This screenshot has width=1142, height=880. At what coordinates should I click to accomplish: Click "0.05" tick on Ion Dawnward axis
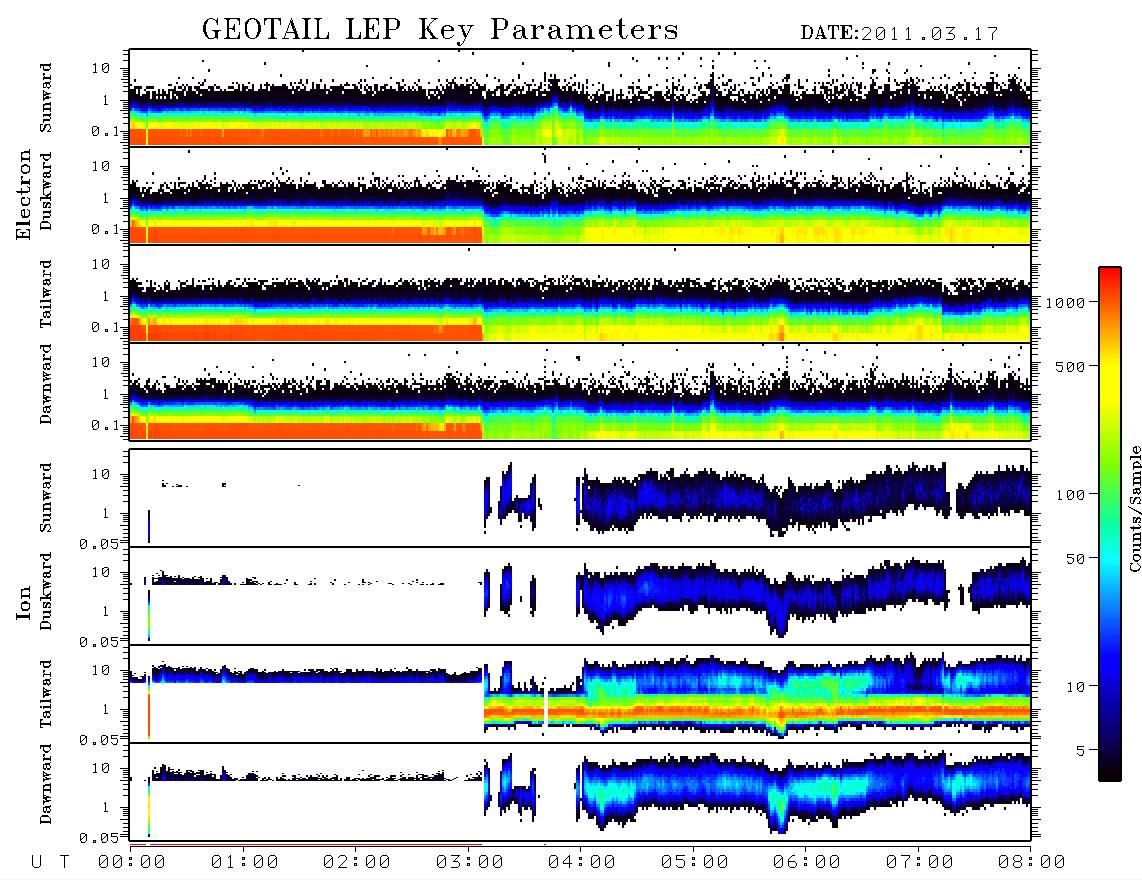[98, 838]
